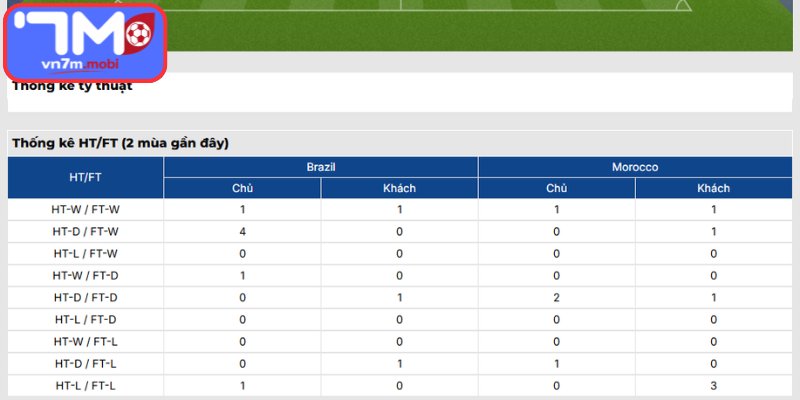Viewport: 800px width, 400px height.
Task: Select the HT-L / FT-W row label
Action: (x=85, y=254)
